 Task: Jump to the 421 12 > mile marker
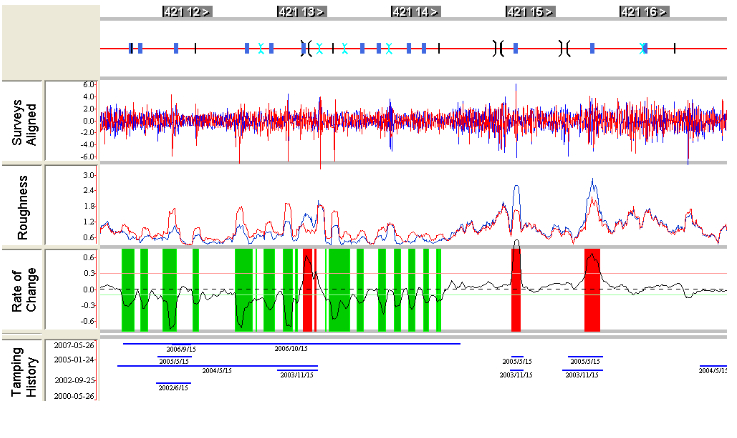pyautogui.click(x=188, y=12)
